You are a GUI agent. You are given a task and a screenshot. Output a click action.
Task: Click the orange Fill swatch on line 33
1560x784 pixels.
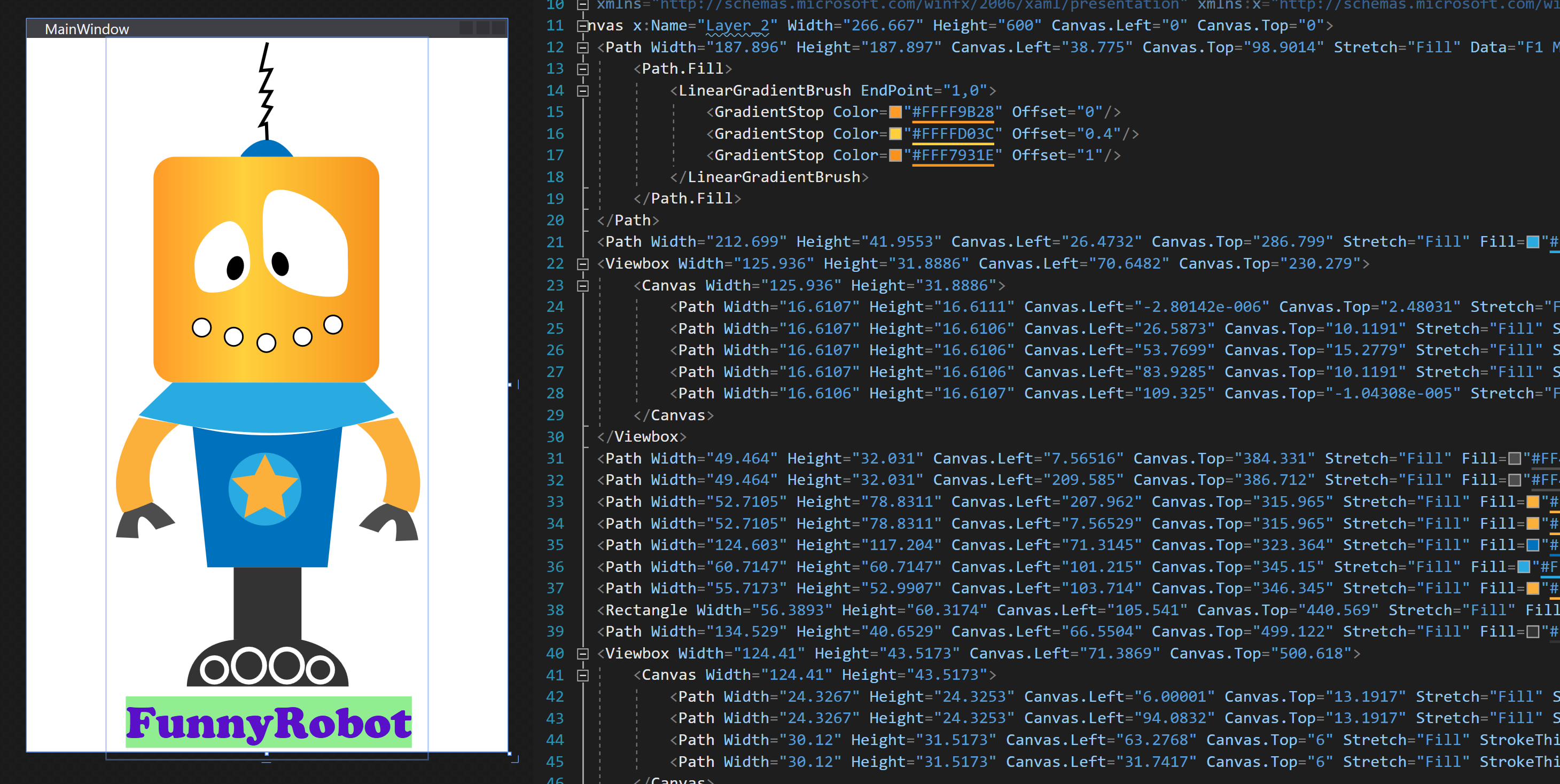[1533, 502]
